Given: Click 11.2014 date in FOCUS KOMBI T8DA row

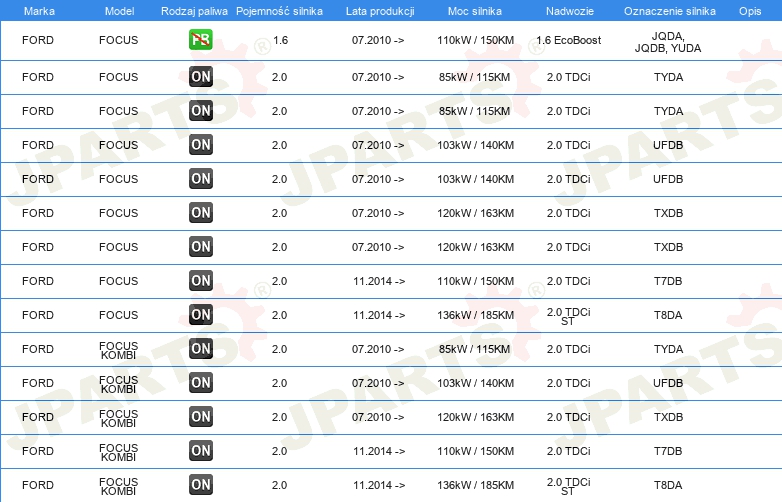Looking at the screenshot, I should 379,485.
